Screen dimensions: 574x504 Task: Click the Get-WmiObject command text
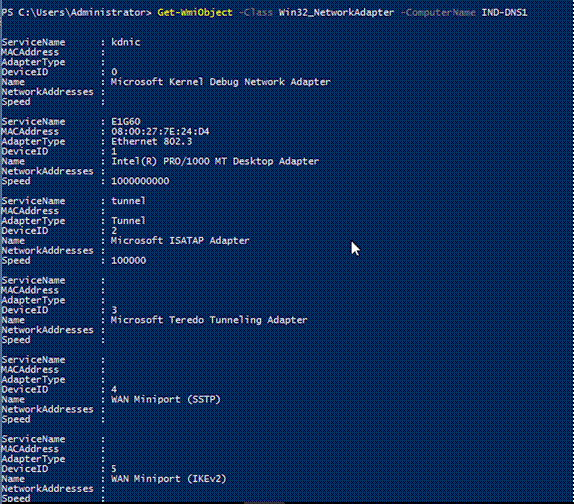tap(195, 13)
